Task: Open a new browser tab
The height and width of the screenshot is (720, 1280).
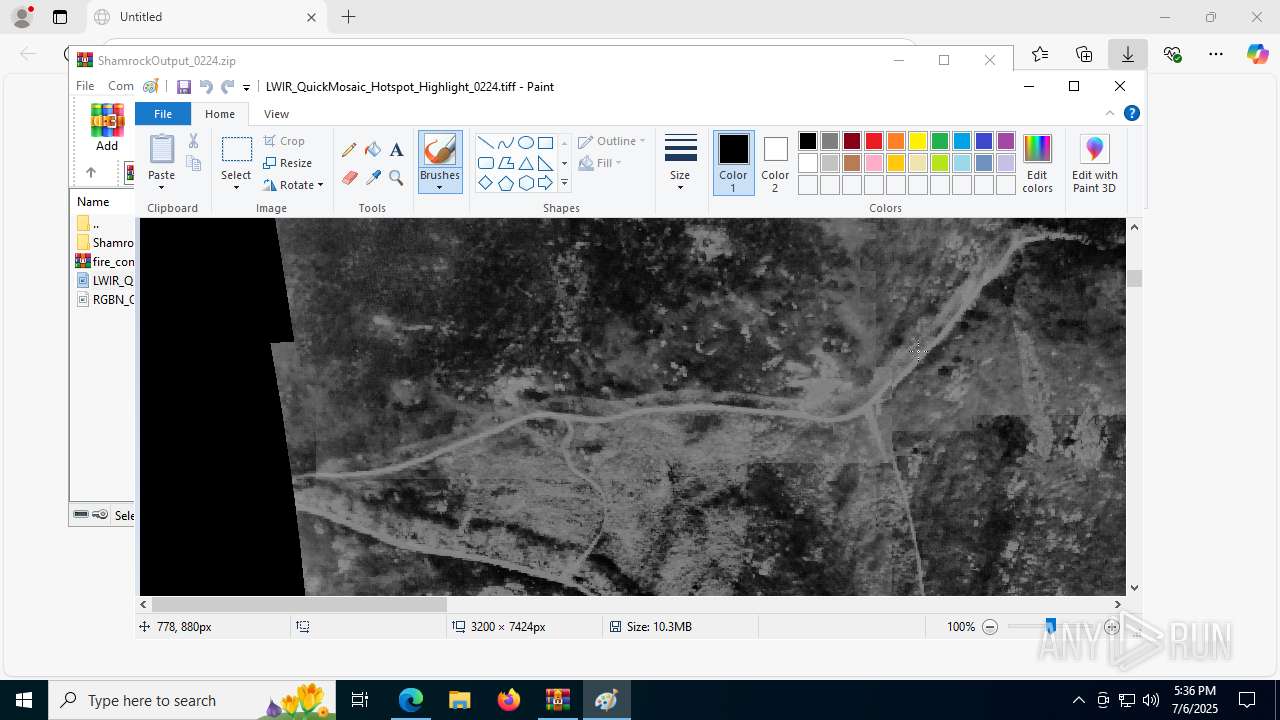Action: tap(348, 17)
